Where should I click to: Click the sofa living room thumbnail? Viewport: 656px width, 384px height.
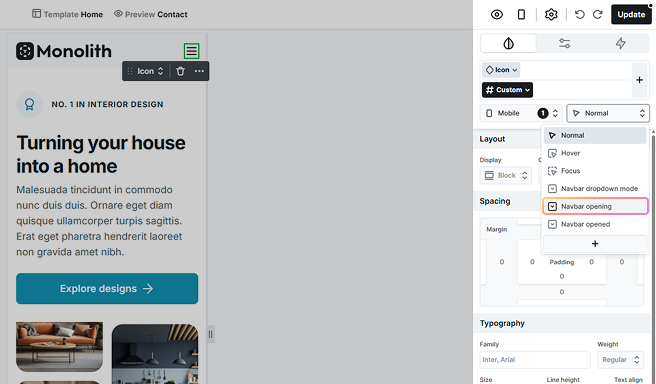coord(59,347)
